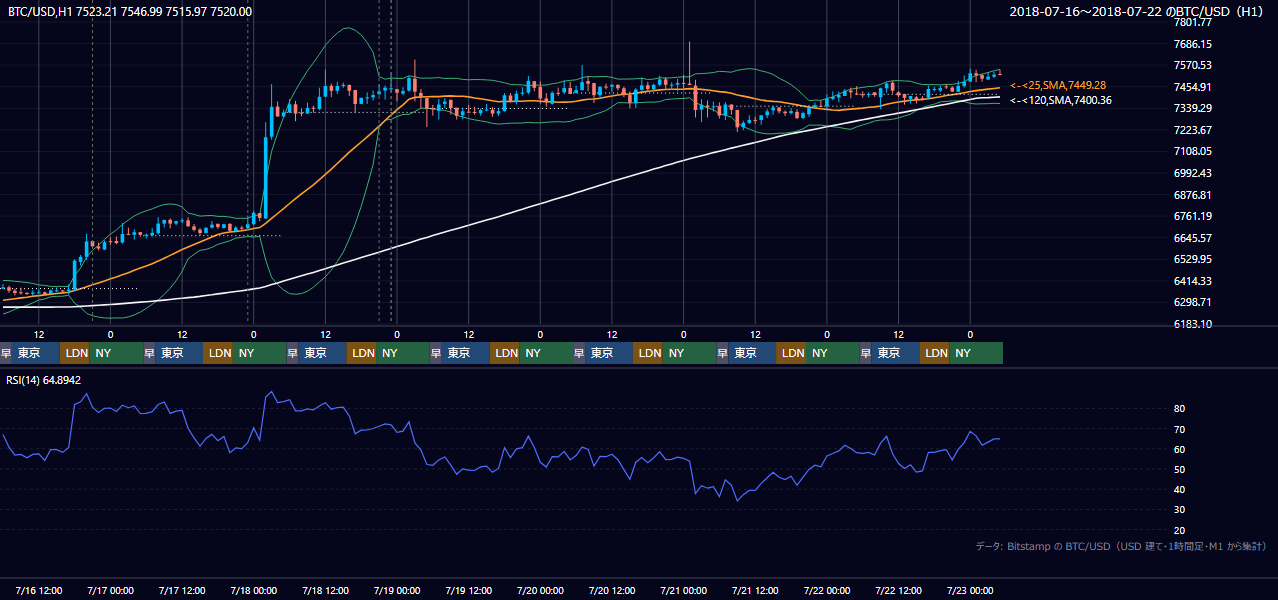This screenshot has width=1278, height=600.
Task: Click the BTC/USD,H1 OHLC header text
Action: pos(130,12)
